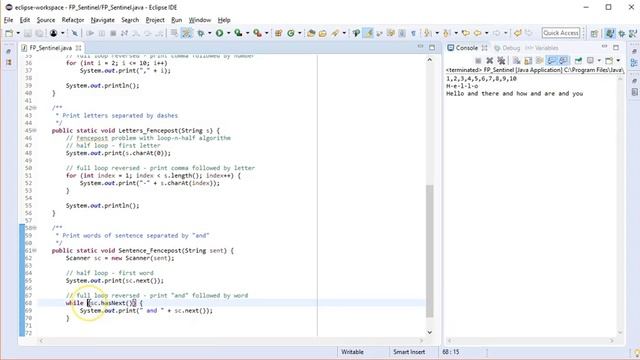
Task: Click the New Java Class icon
Action: pyautogui.click(x=291, y=33)
